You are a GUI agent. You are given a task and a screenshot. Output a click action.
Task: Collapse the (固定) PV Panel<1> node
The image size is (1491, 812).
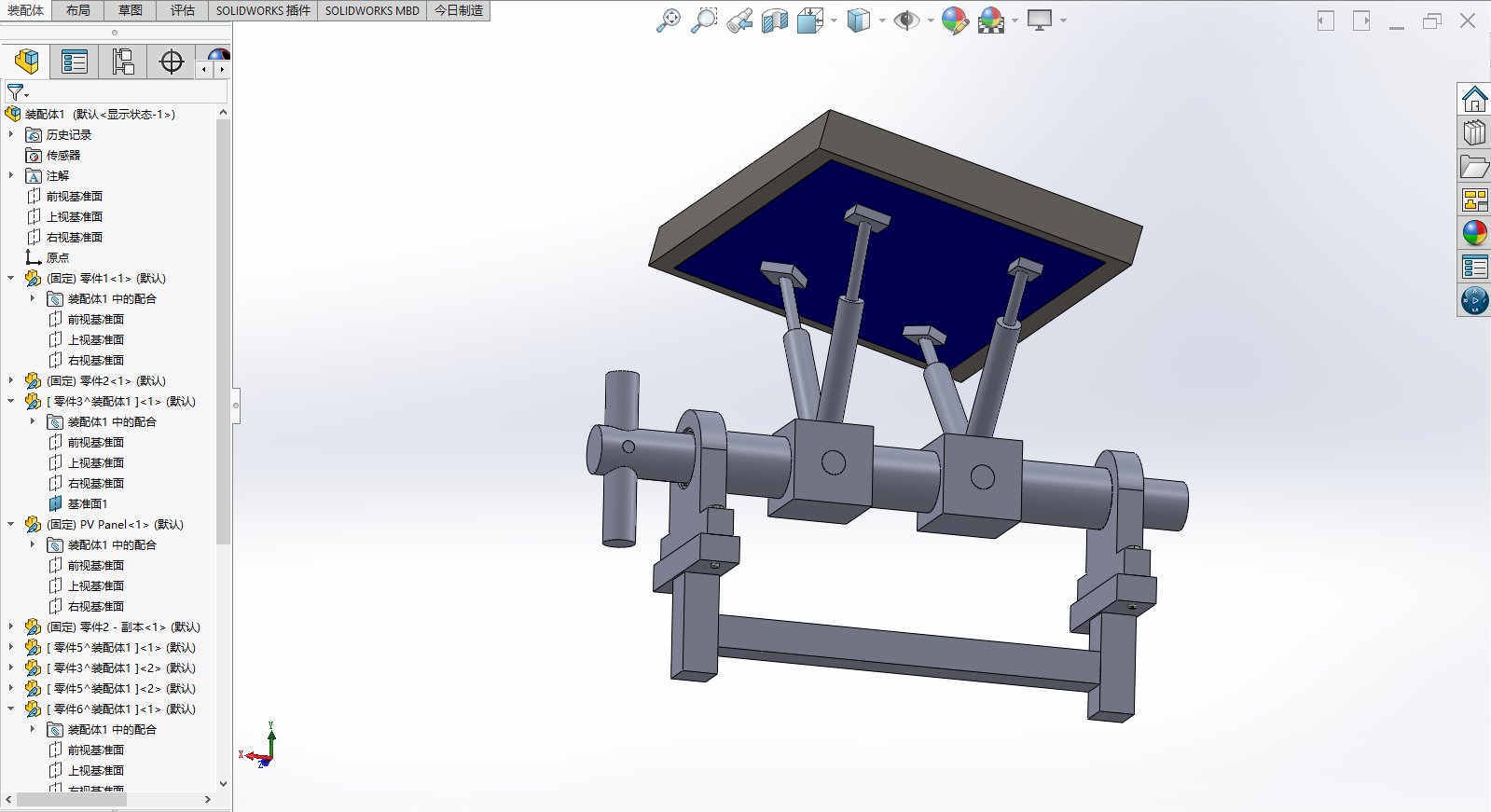(x=11, y=524)
